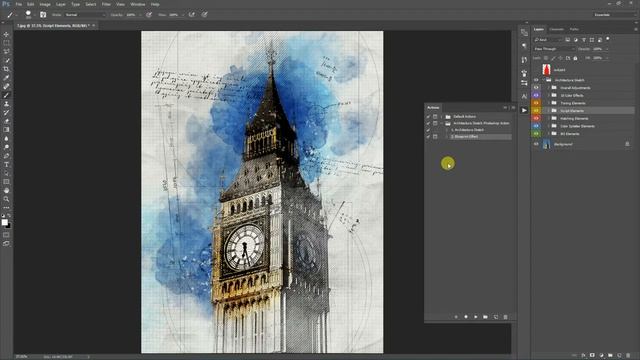Switch to the Channels tab
The image size is (640, 360).
pos(556,29)
